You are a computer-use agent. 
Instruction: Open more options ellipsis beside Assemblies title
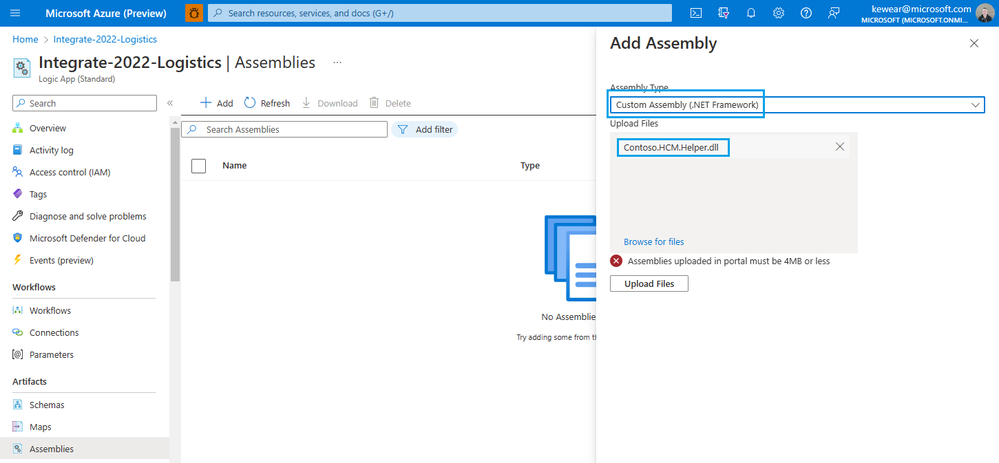[x=337, y=62]
